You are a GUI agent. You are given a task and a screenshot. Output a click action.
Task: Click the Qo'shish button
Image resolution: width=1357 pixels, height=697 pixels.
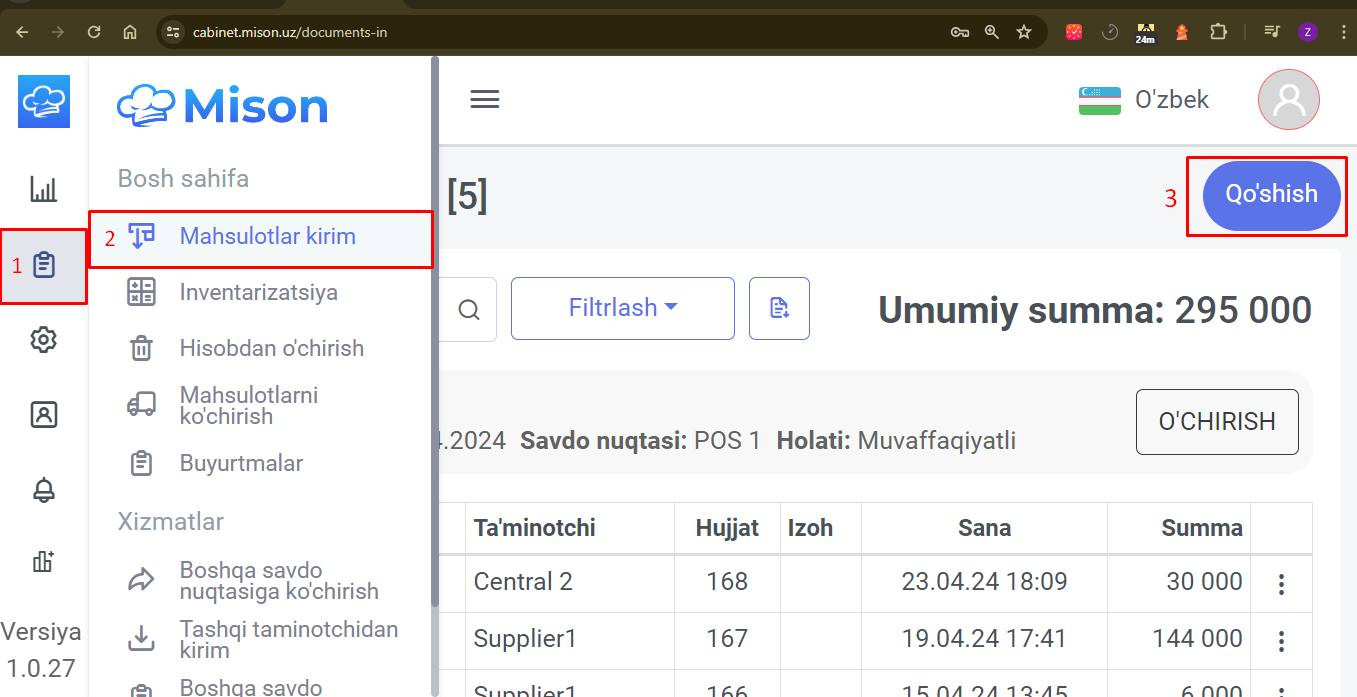click(x=1272, y=195)
